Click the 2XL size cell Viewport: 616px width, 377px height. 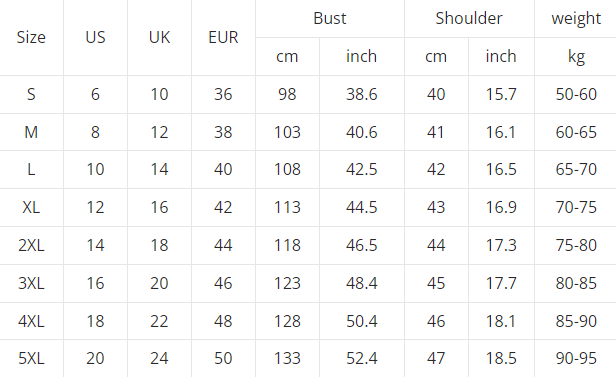point(31,245)
